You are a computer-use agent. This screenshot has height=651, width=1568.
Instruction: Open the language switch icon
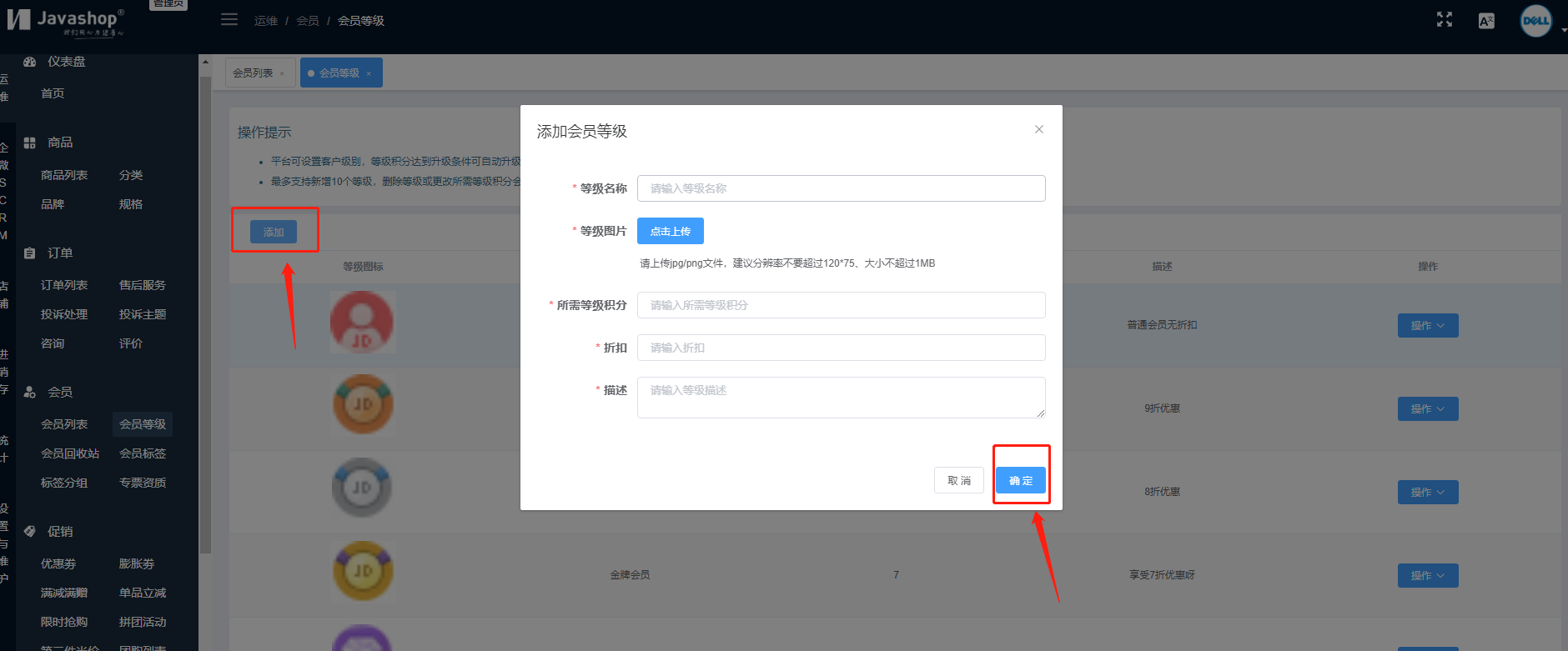[x=1486, y=21]
